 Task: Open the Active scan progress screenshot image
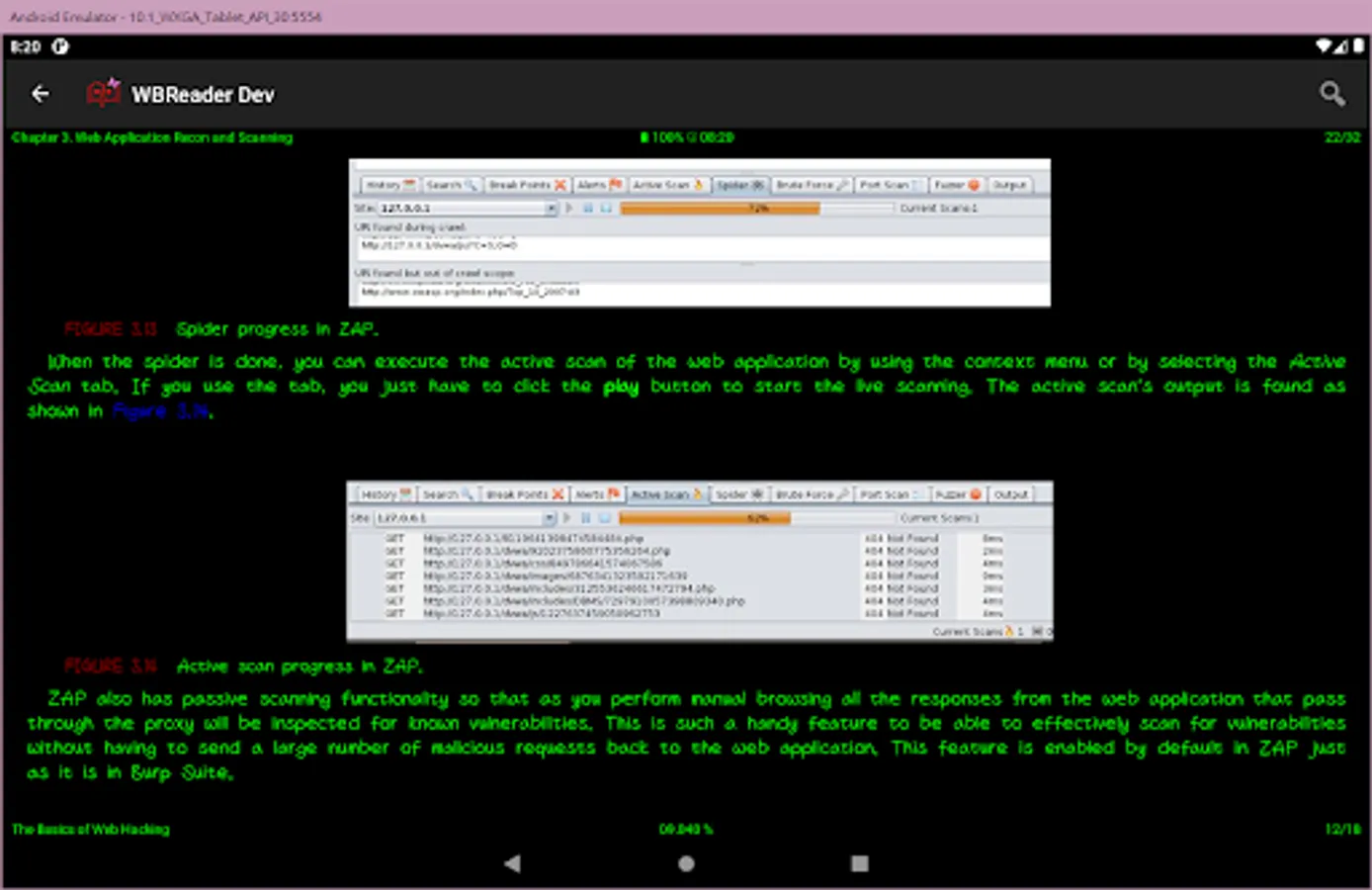[700, 562]
